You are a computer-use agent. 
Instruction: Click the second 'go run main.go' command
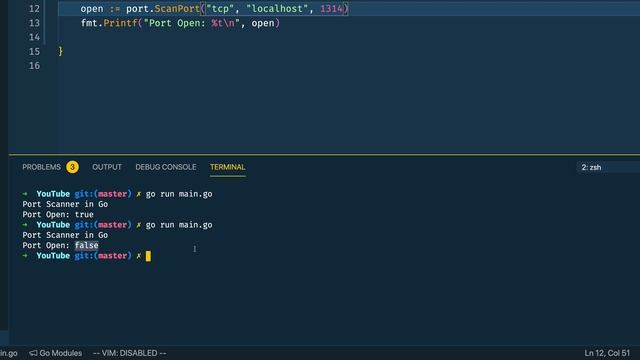click(x=179, y=225)
